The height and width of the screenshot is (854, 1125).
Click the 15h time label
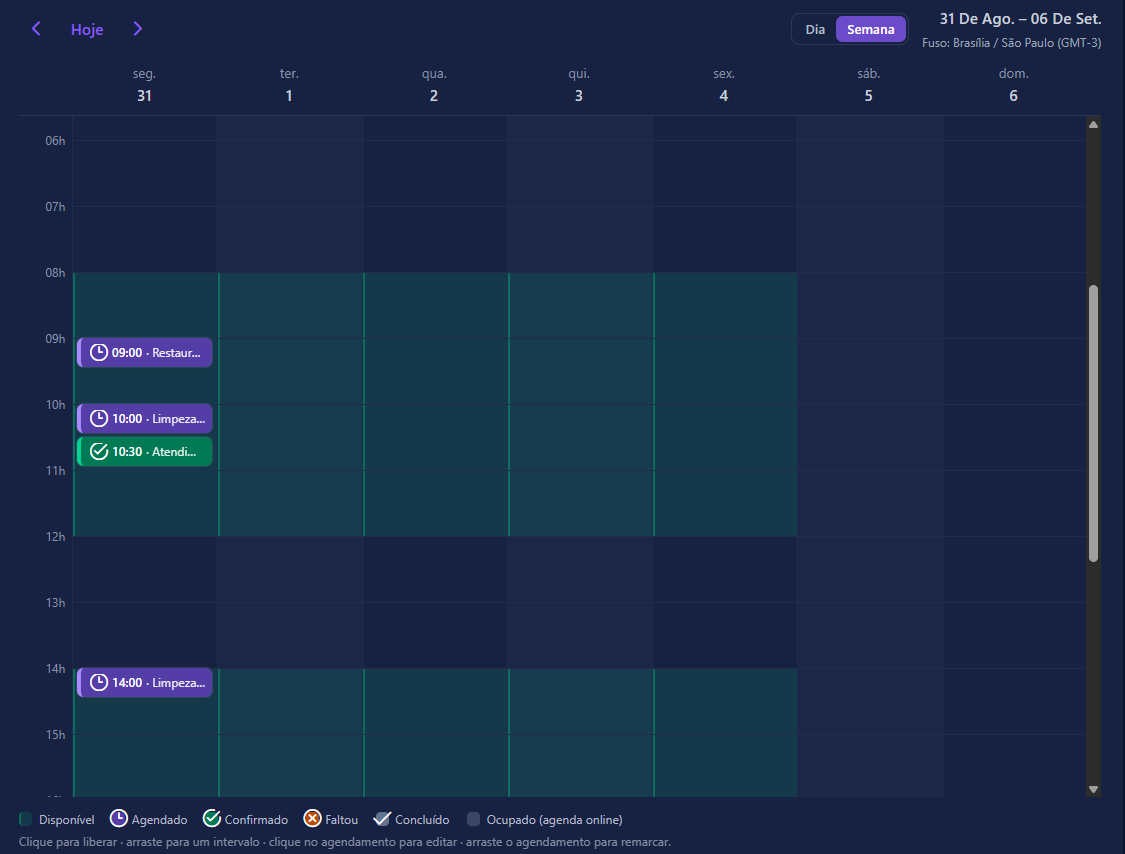pyautogui.click(x=55, y=735)
